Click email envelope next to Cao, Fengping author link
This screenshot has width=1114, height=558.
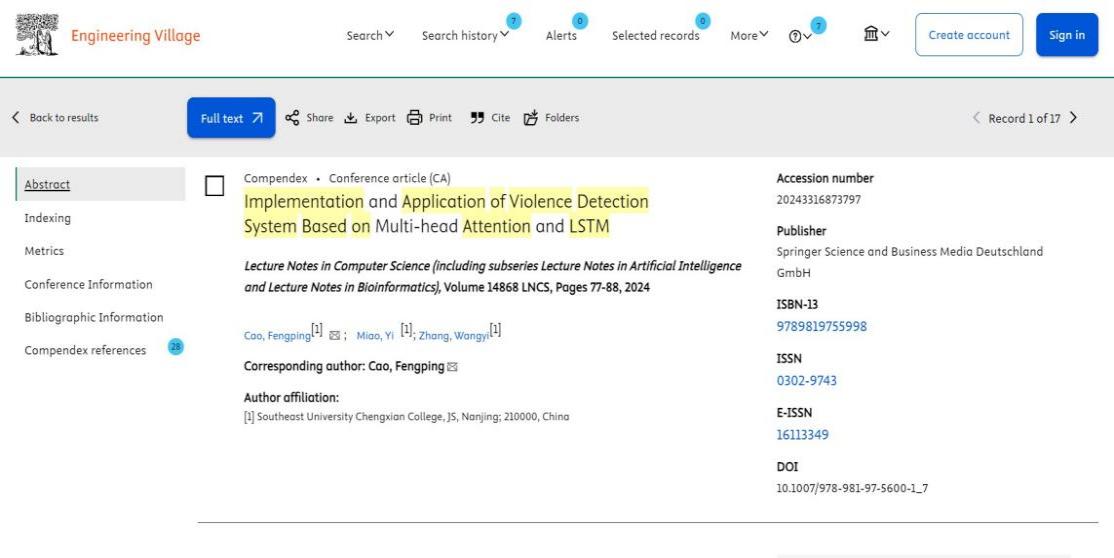[334, 337]
